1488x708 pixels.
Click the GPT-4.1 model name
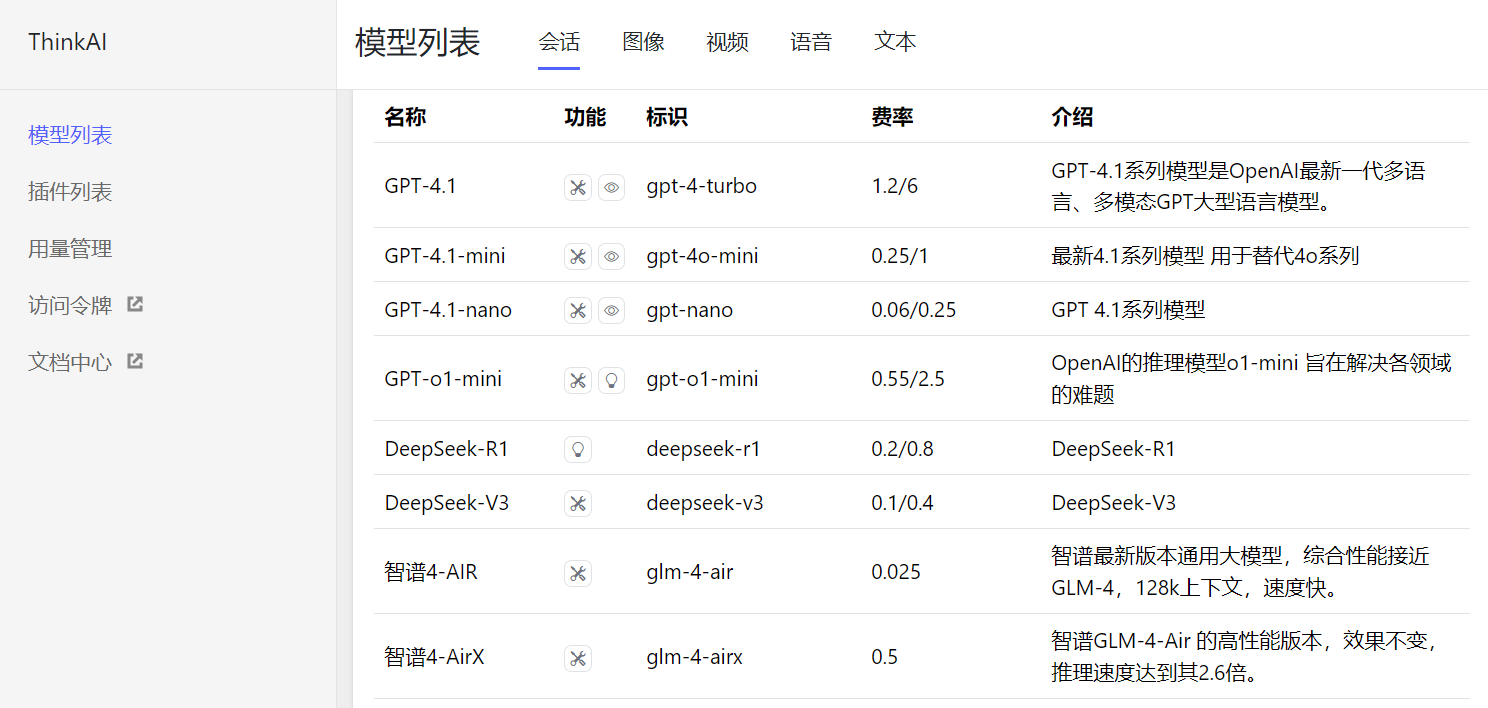coord(420,186)
